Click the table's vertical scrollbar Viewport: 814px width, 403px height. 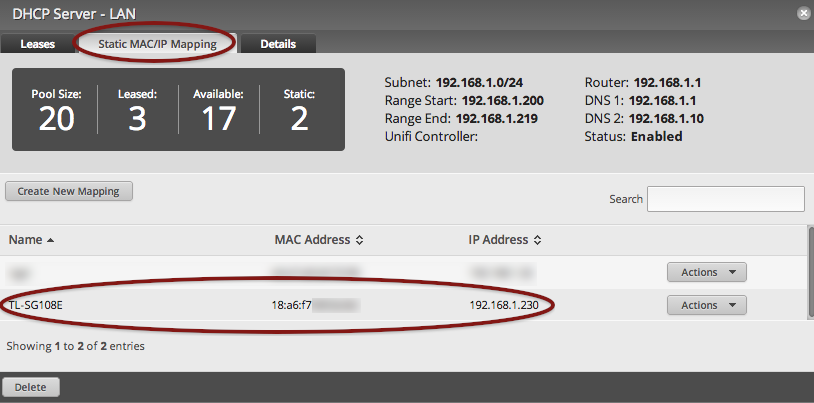click(811, 272)
